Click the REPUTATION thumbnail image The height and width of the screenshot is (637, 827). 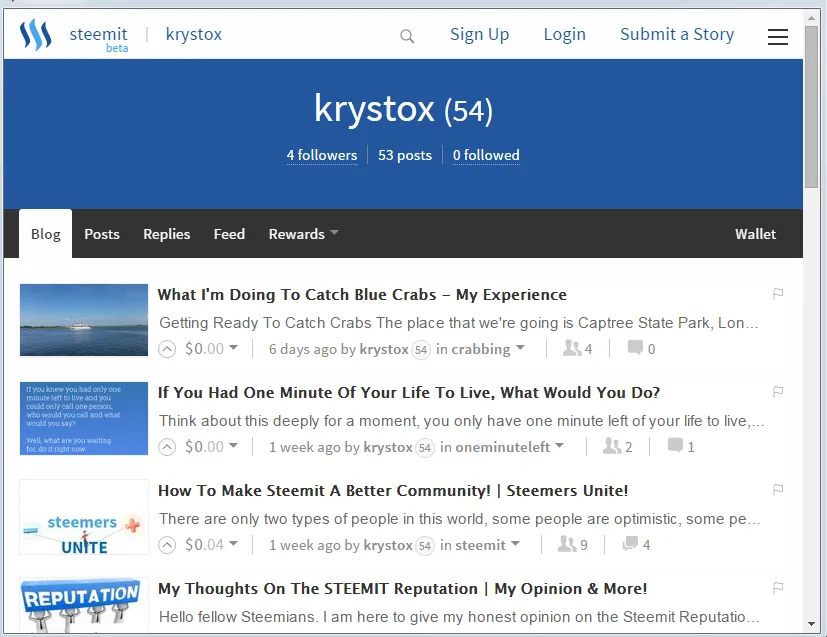pos(84,604)
